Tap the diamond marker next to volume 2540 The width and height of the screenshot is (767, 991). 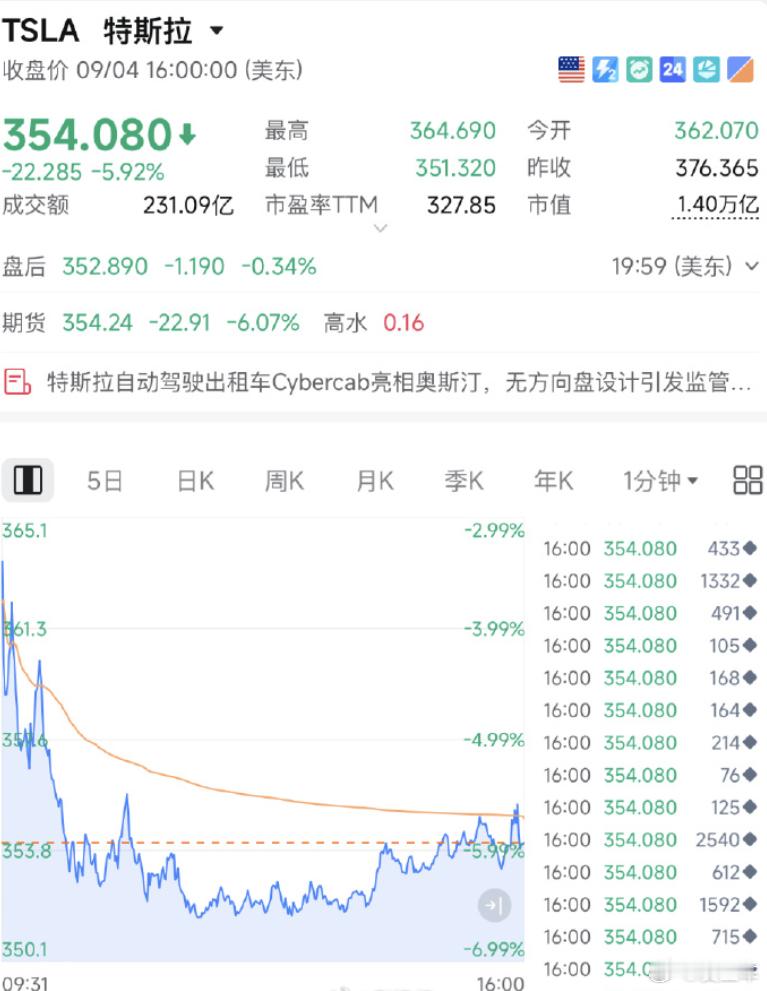click(x=749, y=839)
